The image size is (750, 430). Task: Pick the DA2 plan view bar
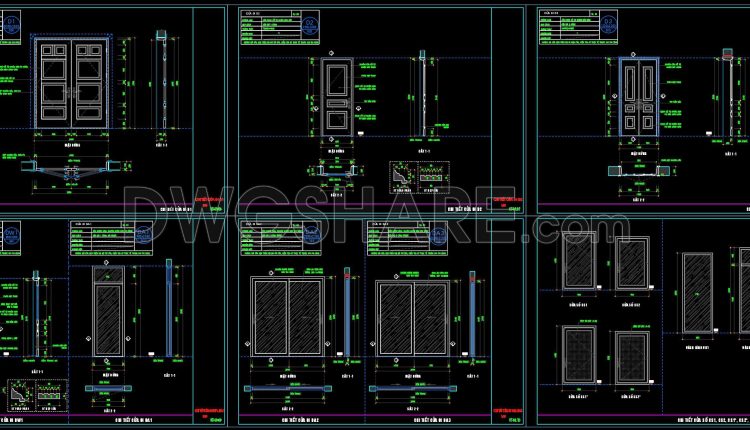(x=288, y=388)
